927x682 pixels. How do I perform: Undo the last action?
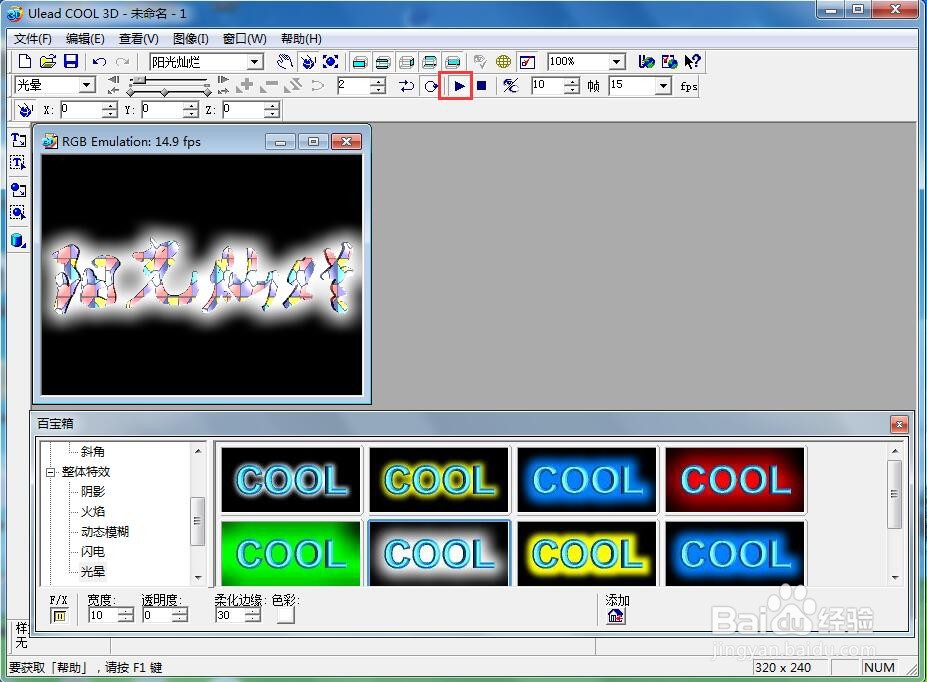click(99, 61)
